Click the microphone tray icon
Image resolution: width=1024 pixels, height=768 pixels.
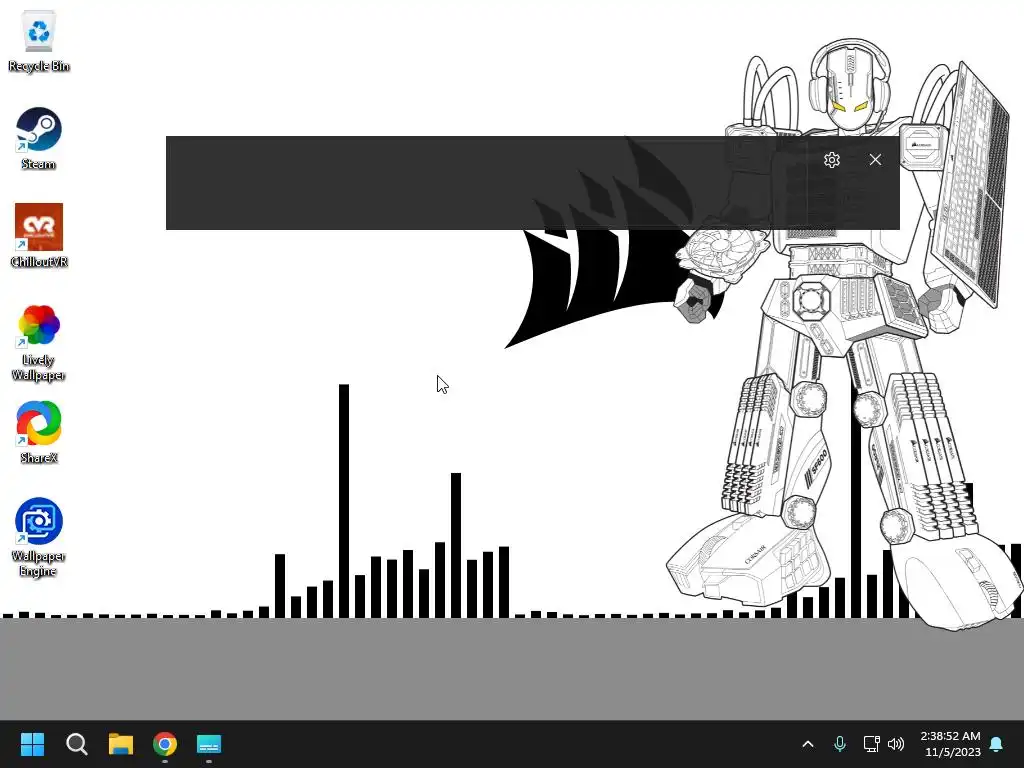840,744
